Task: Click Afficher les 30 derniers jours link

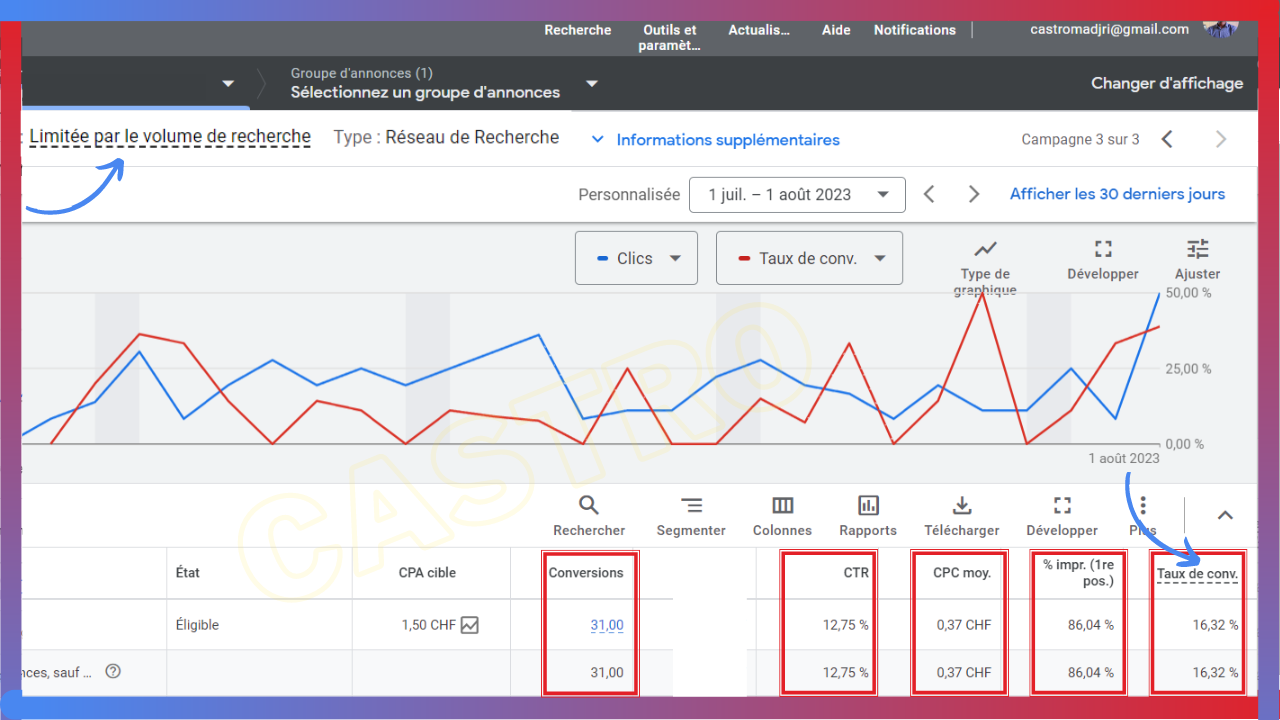Action: tap(1117, 194)
